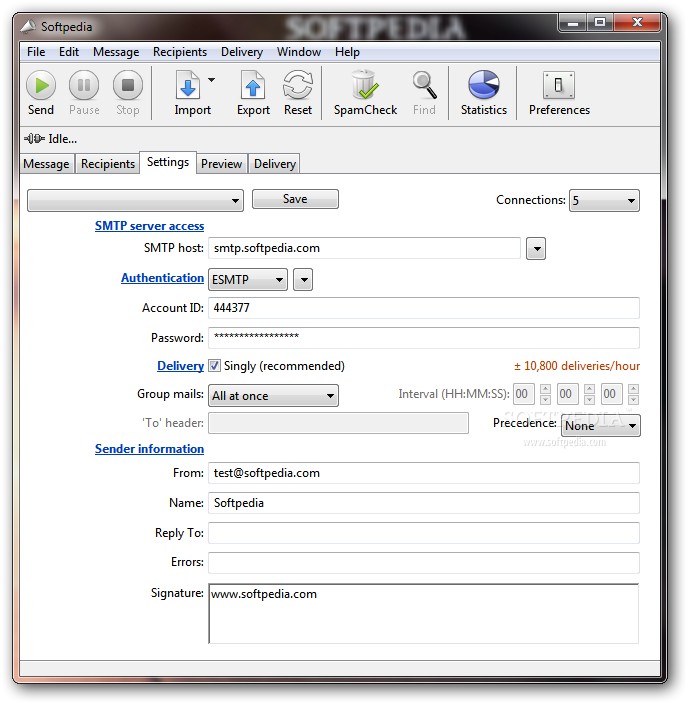Open the Message menu
688x704 pixels.
point(116,52)
